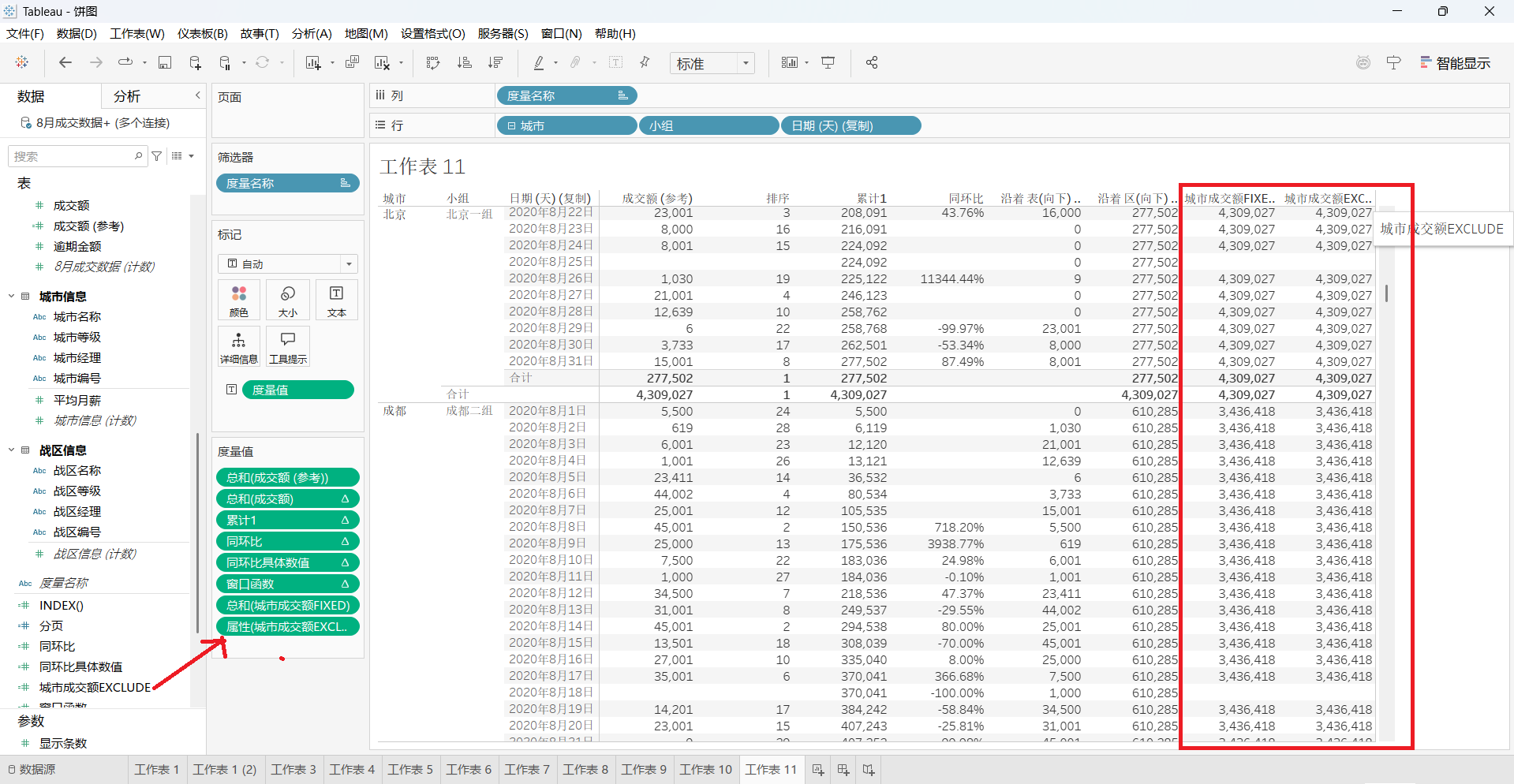Switch to the 工作表 10 tab

[706, 769]
